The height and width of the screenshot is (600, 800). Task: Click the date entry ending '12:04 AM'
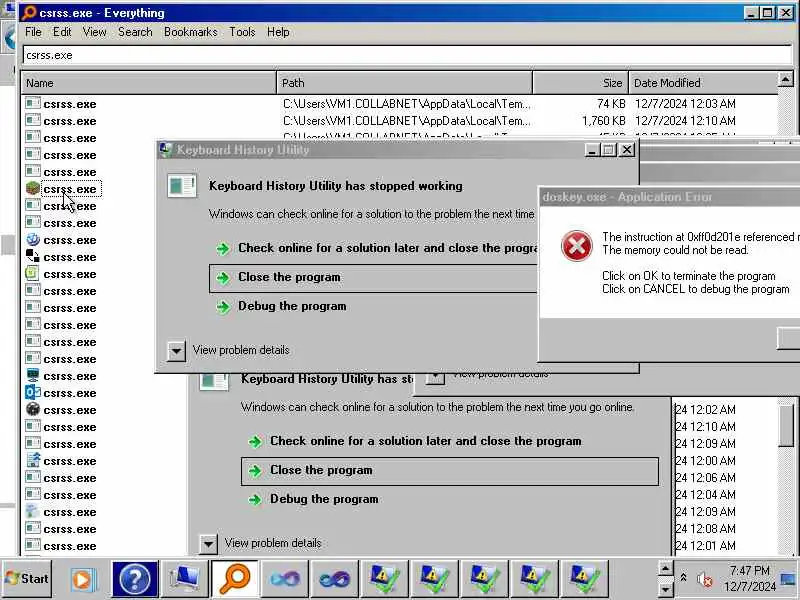tap(705, 494)
